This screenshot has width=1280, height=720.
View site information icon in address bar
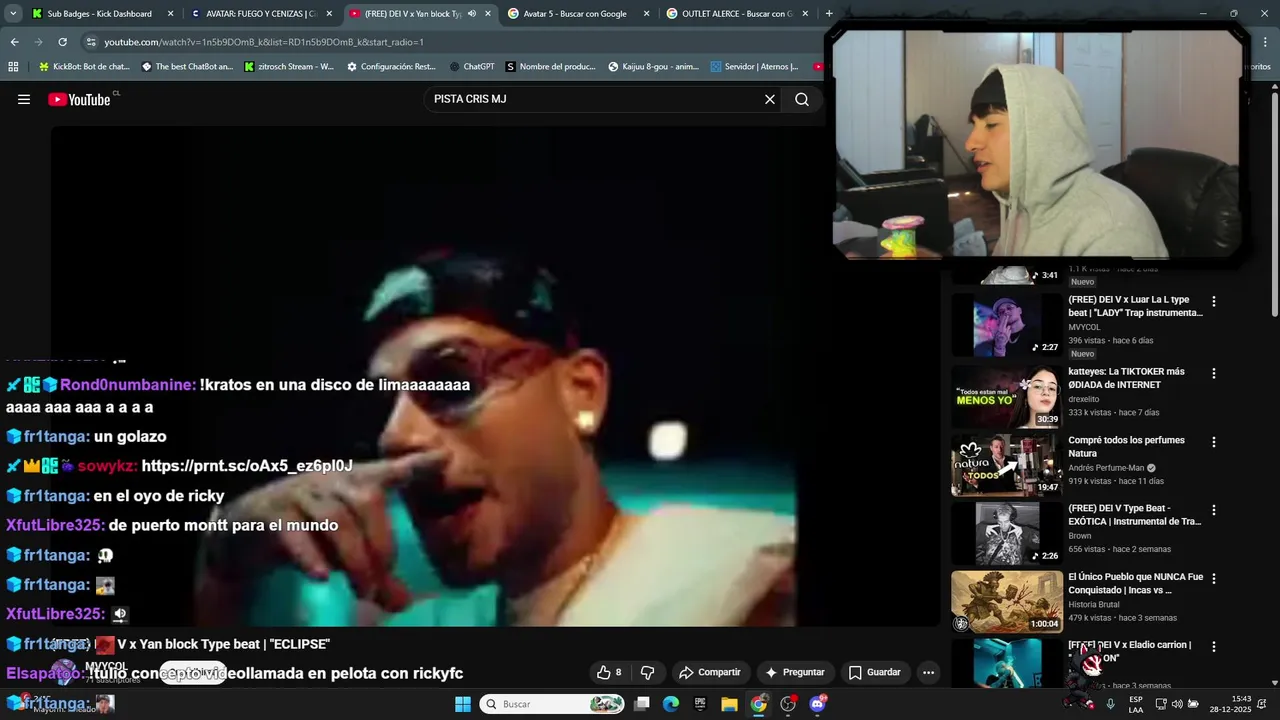tap(91, 42)
